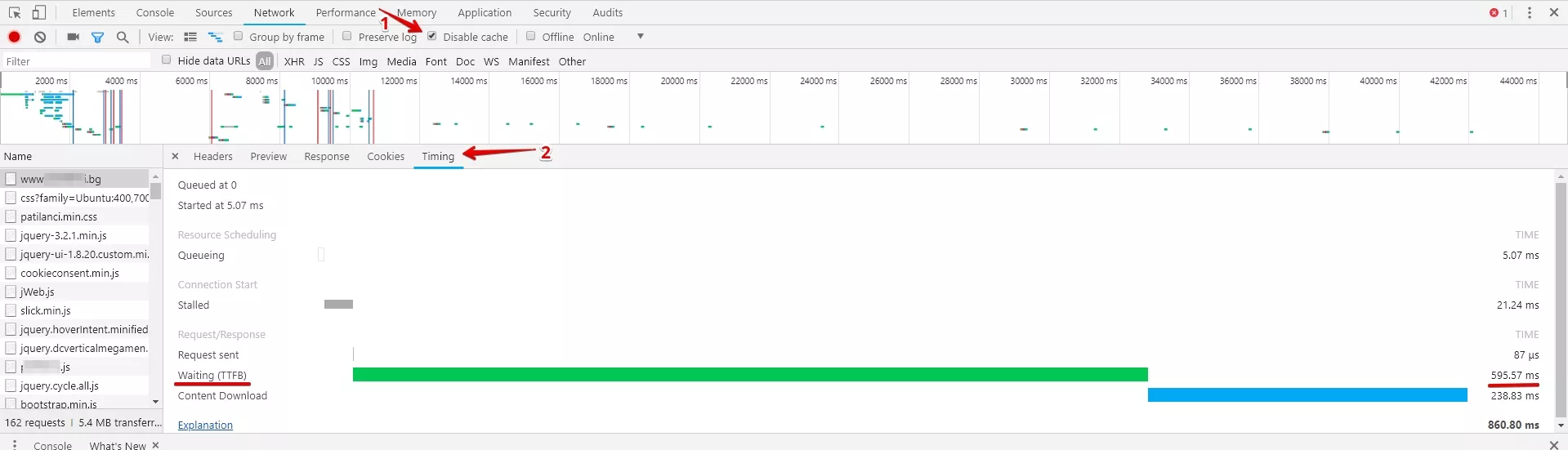This screenshot has height=450, width=1568.
Task: Activate the inspect element picker icon
Action: point(15,13)
